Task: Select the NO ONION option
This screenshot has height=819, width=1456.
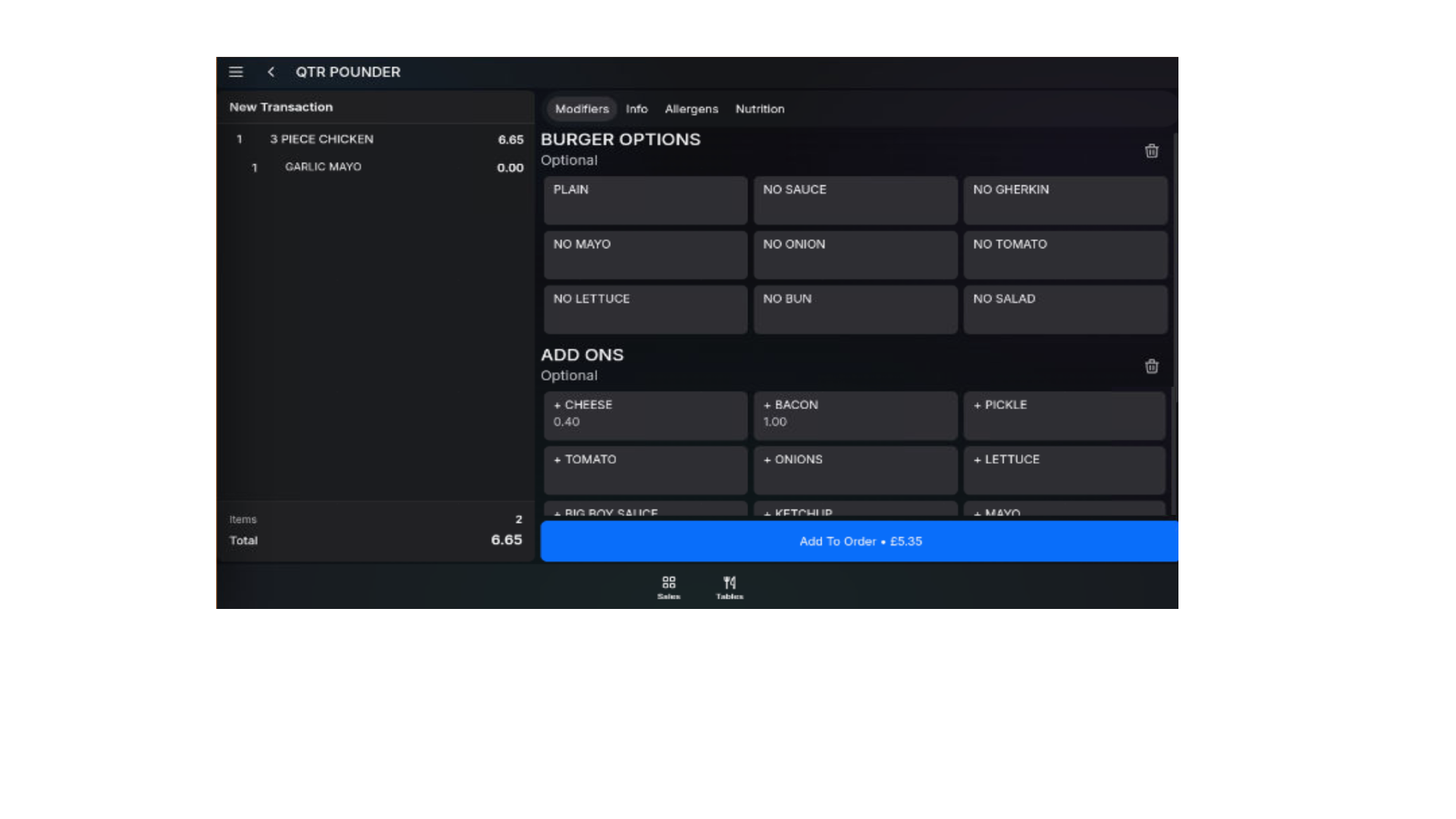Action: pyautogui.click(x=855, y=255)
